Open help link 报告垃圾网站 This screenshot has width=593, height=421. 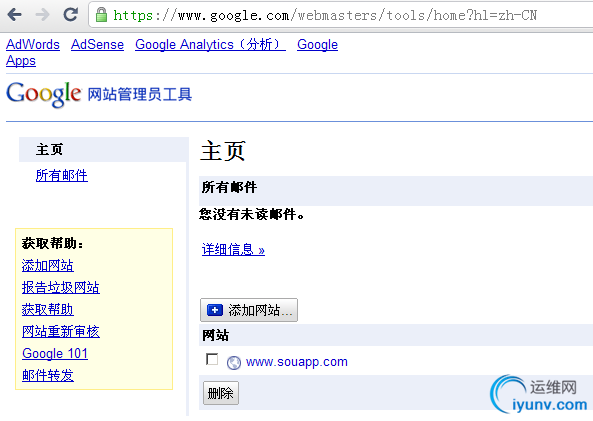(x=61, y=287)
